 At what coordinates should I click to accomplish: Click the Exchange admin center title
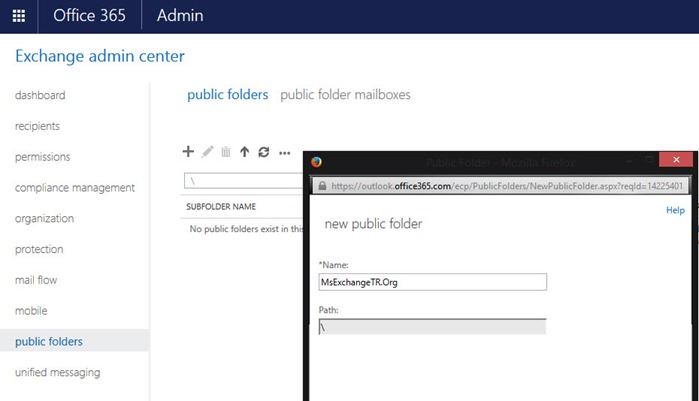click(100, 56)
